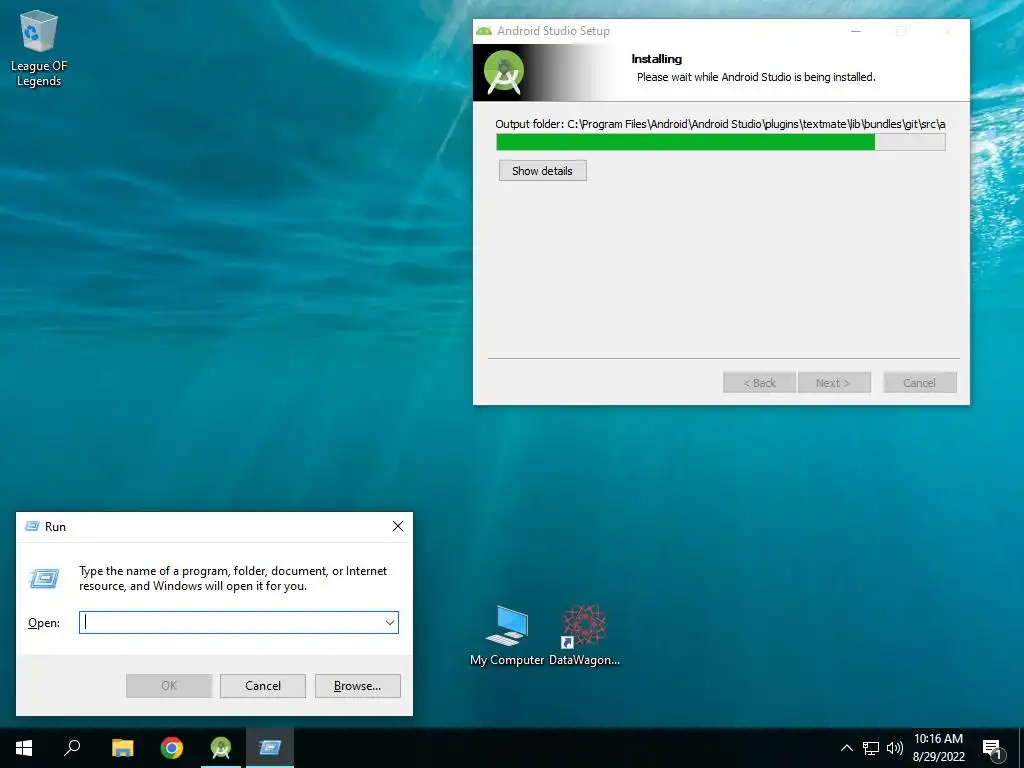Click Cancel in the Run dialog
Viewport: 1024px width, 768px height.
pyautogui.click(x=263, y=686)
